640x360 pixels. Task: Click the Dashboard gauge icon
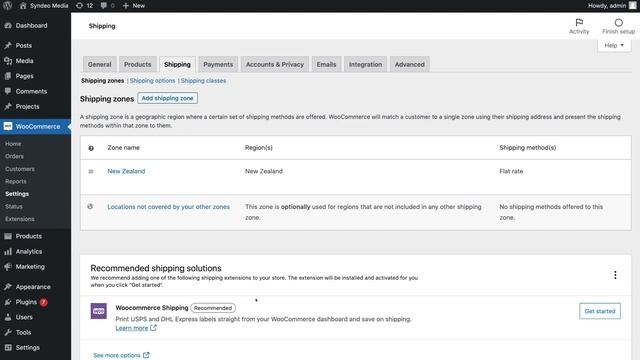tap(8, 25)
